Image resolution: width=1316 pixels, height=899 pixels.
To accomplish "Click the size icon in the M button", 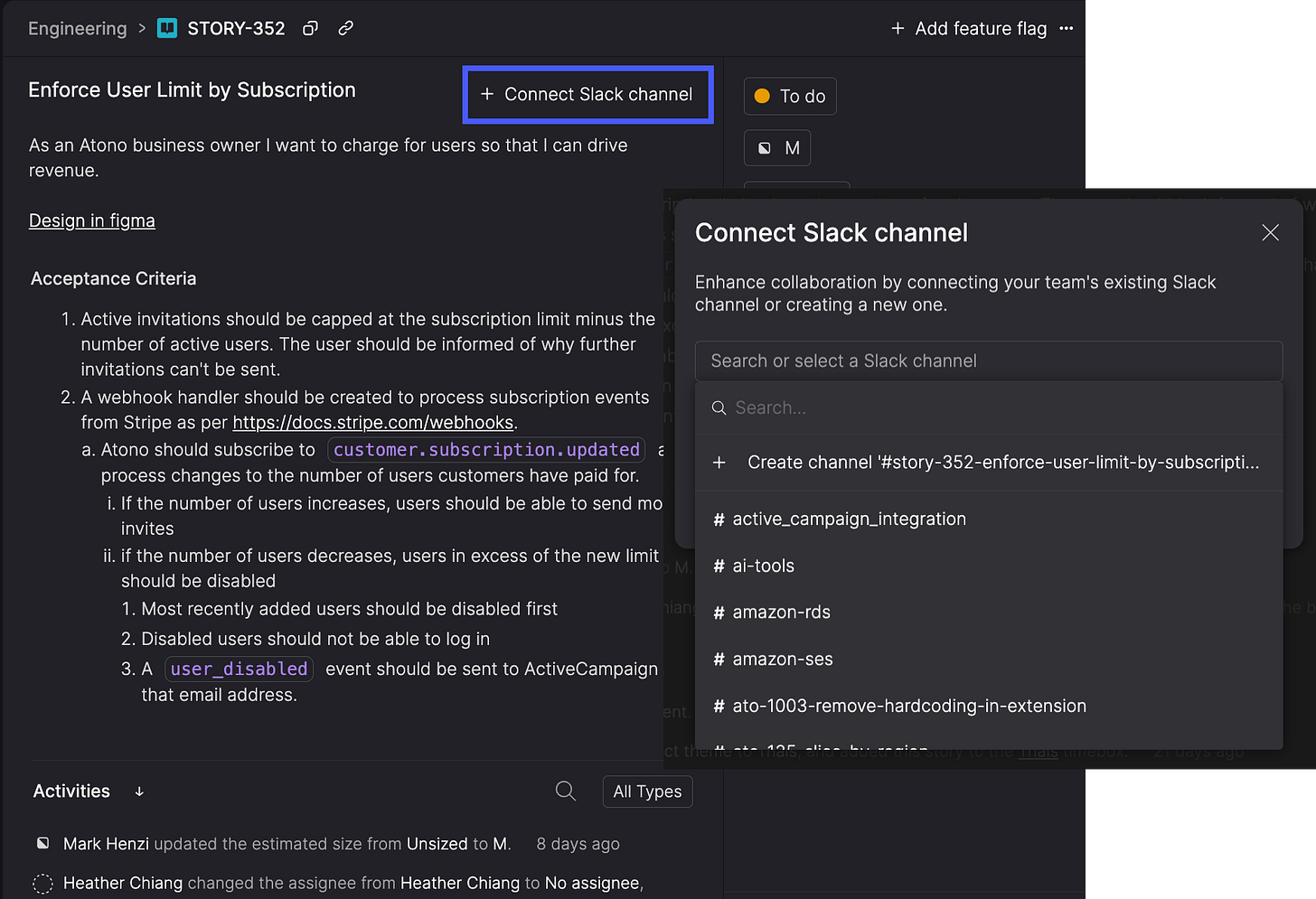I will [765, 148].
